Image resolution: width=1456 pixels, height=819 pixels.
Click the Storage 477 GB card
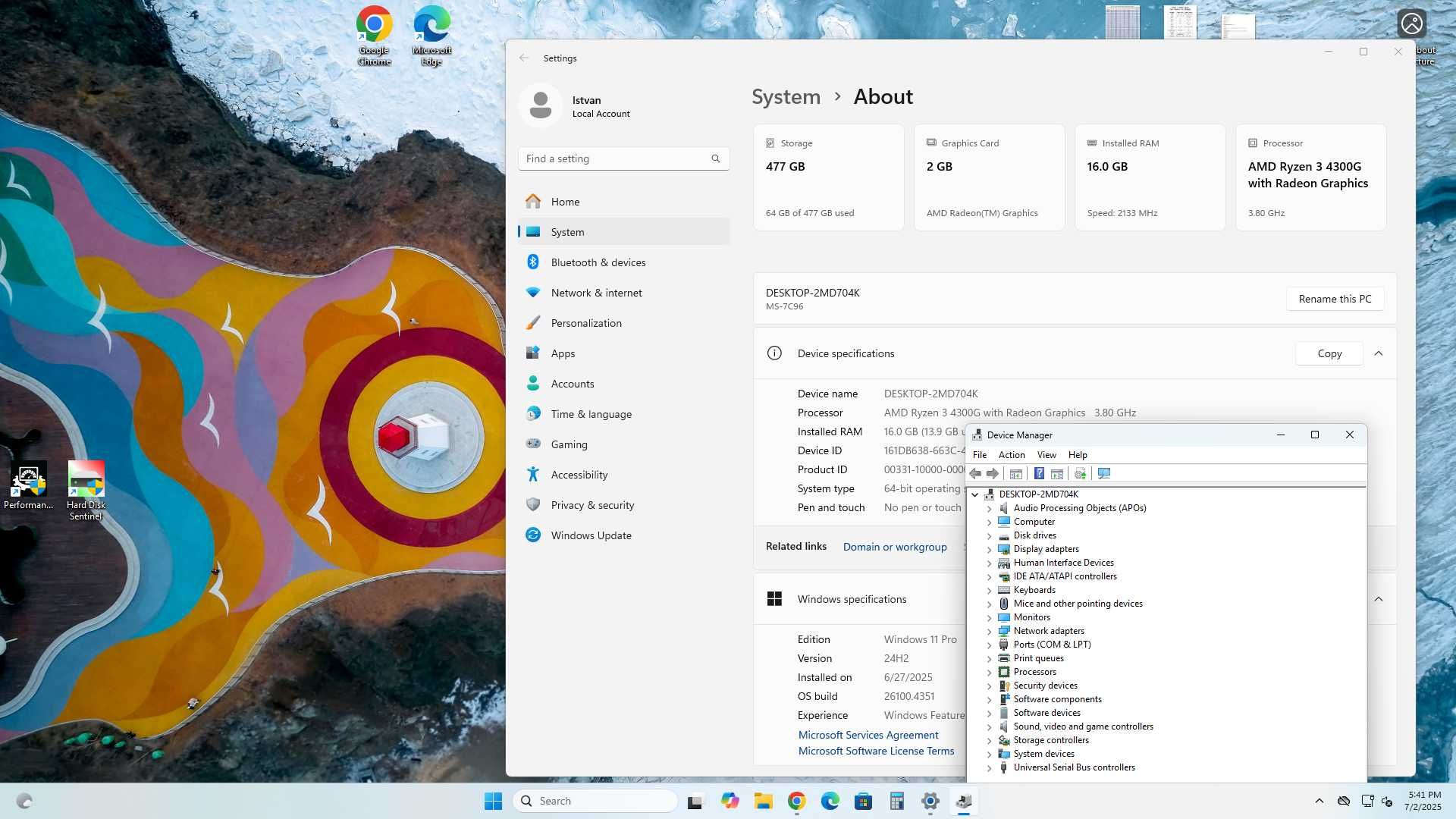[x=828, y=177]
